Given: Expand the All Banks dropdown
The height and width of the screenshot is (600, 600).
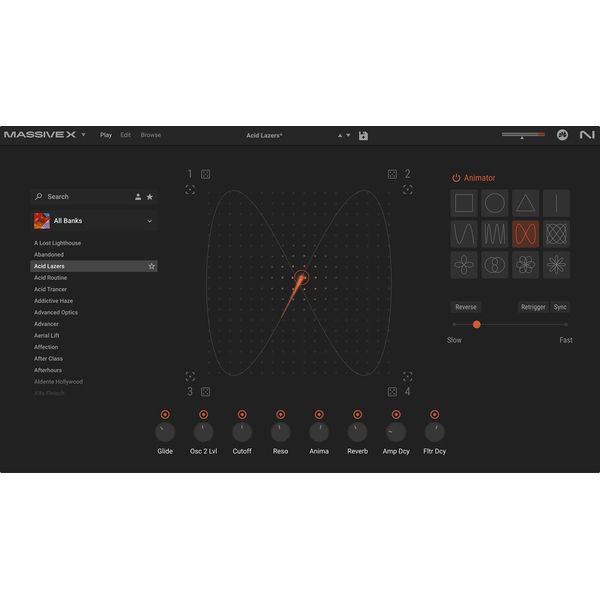Looking at the screenshot, I should pyautogui.click(x=150, y=221).
